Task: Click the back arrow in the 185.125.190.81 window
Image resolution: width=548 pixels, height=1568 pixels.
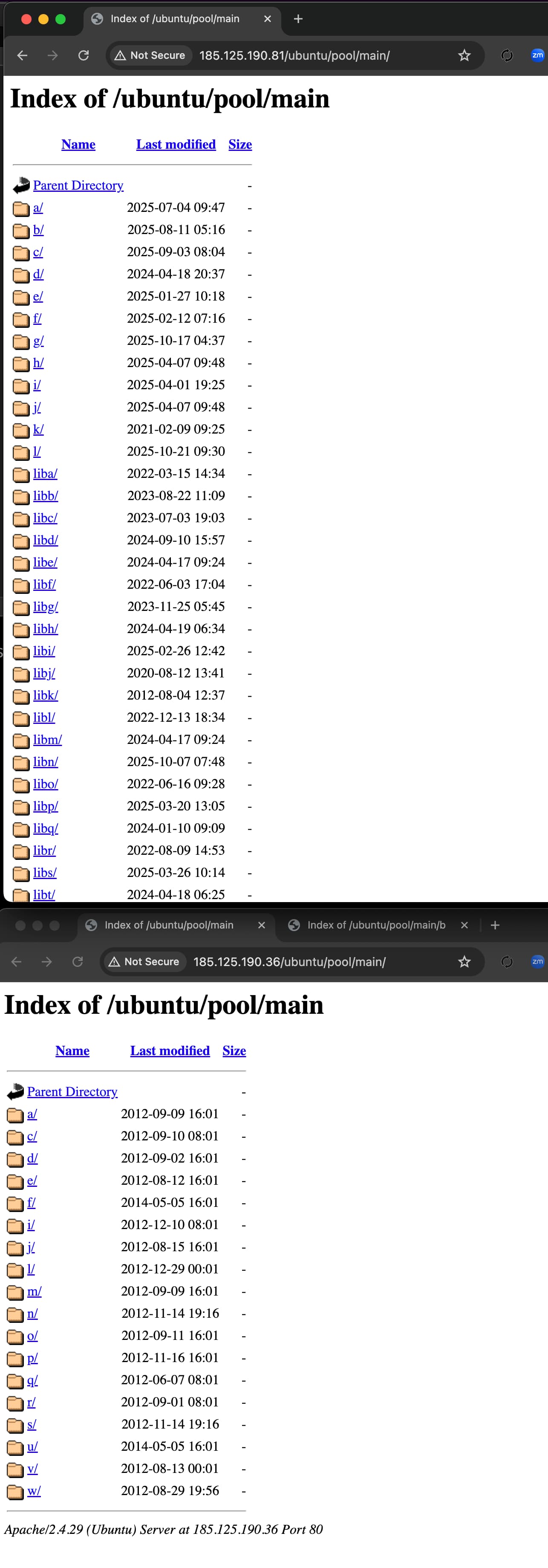Action: 23,55
